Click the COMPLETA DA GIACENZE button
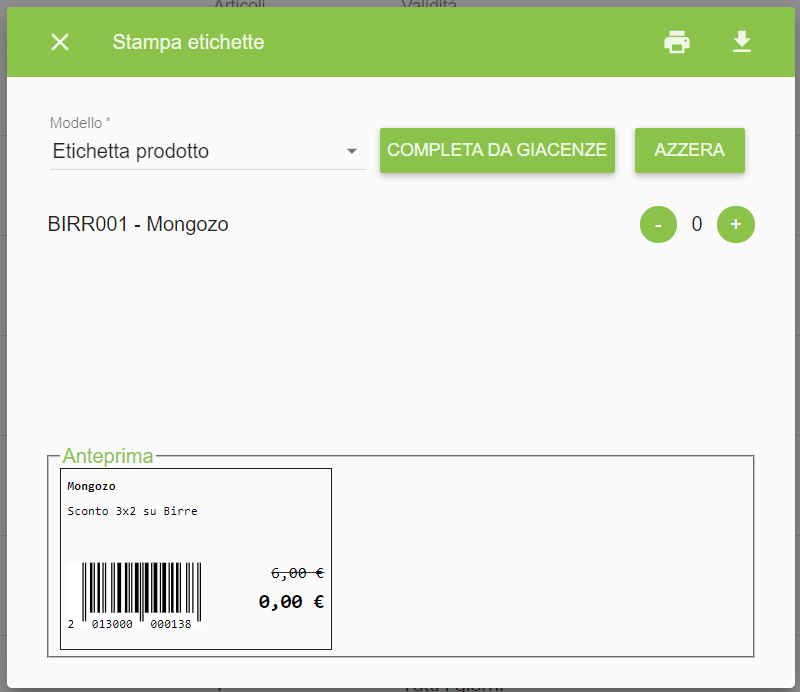 497,150
